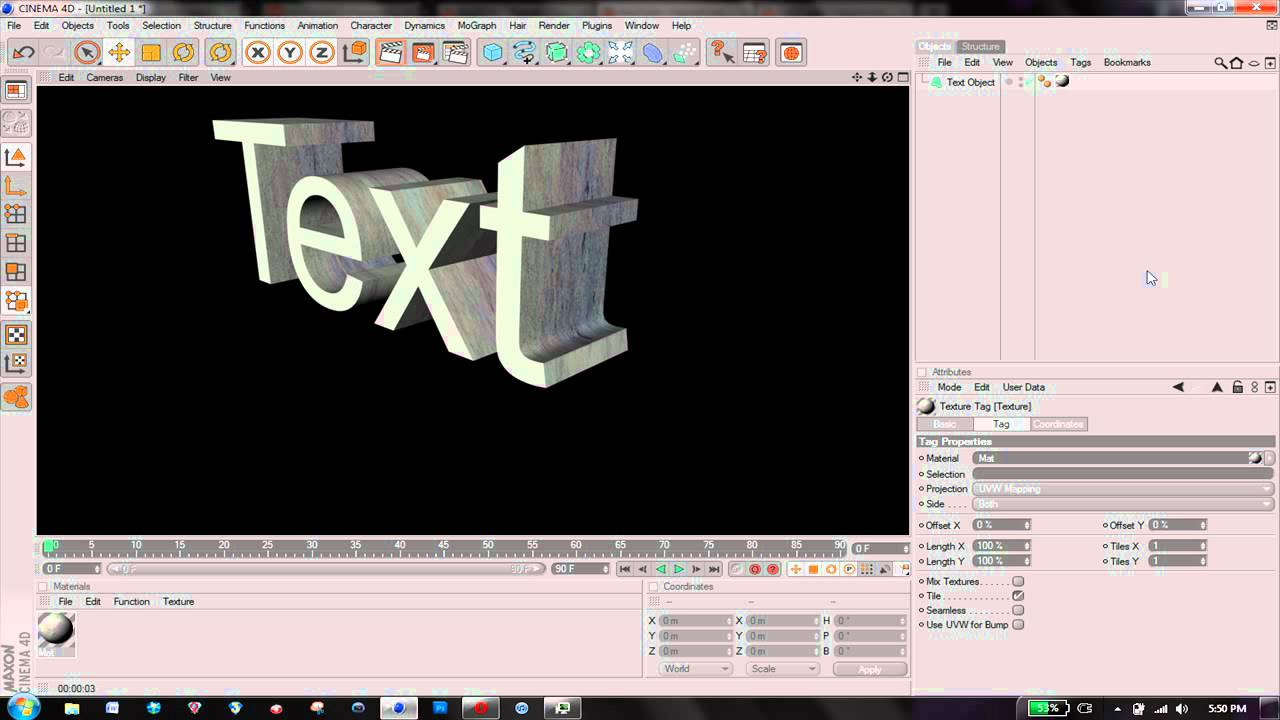Select the Live Selection arrow tool
This screenshot has width=1280, height=720.
click(x=87, y=53)
